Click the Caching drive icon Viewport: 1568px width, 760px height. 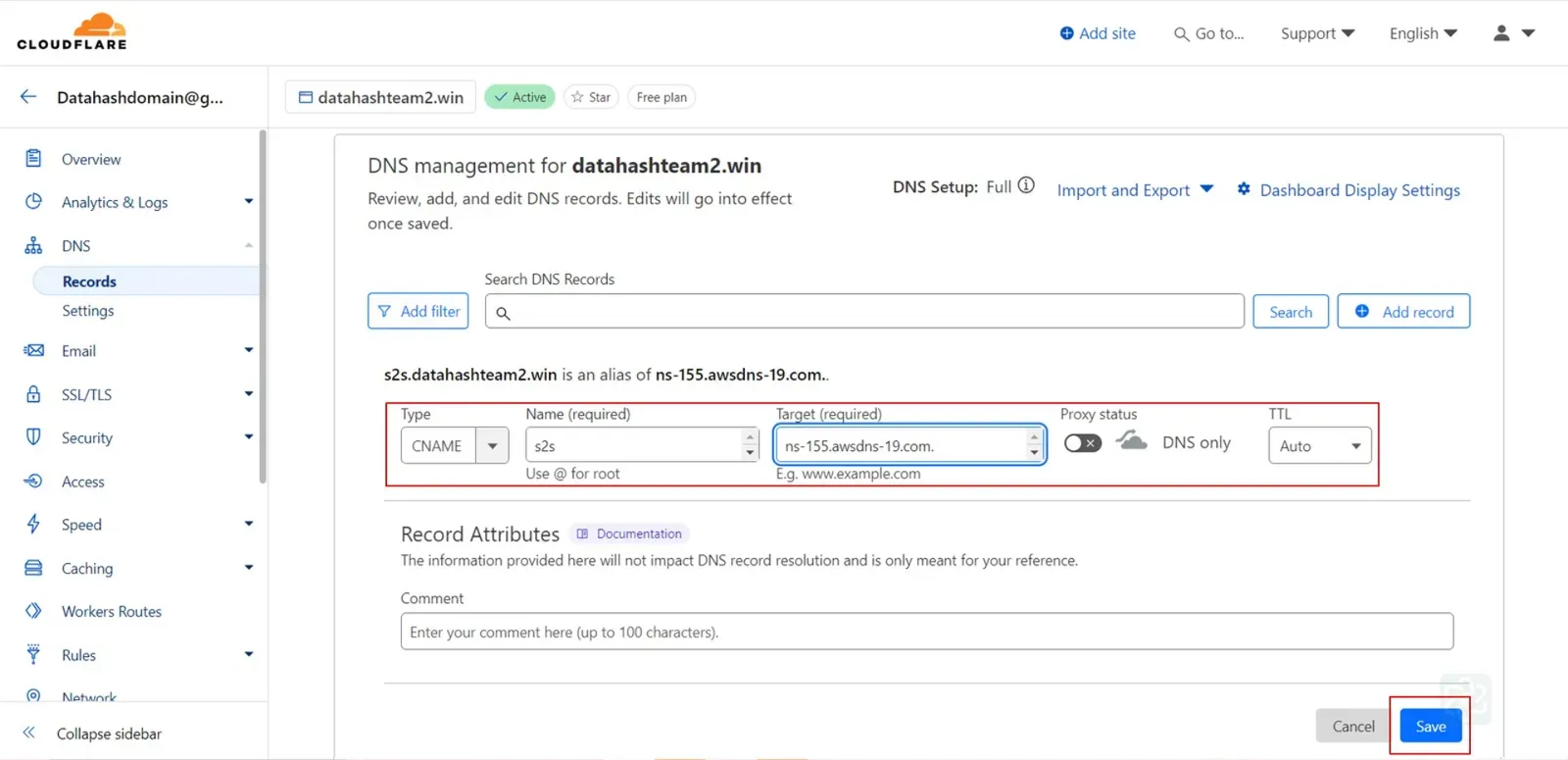click(x=33, y=568)
